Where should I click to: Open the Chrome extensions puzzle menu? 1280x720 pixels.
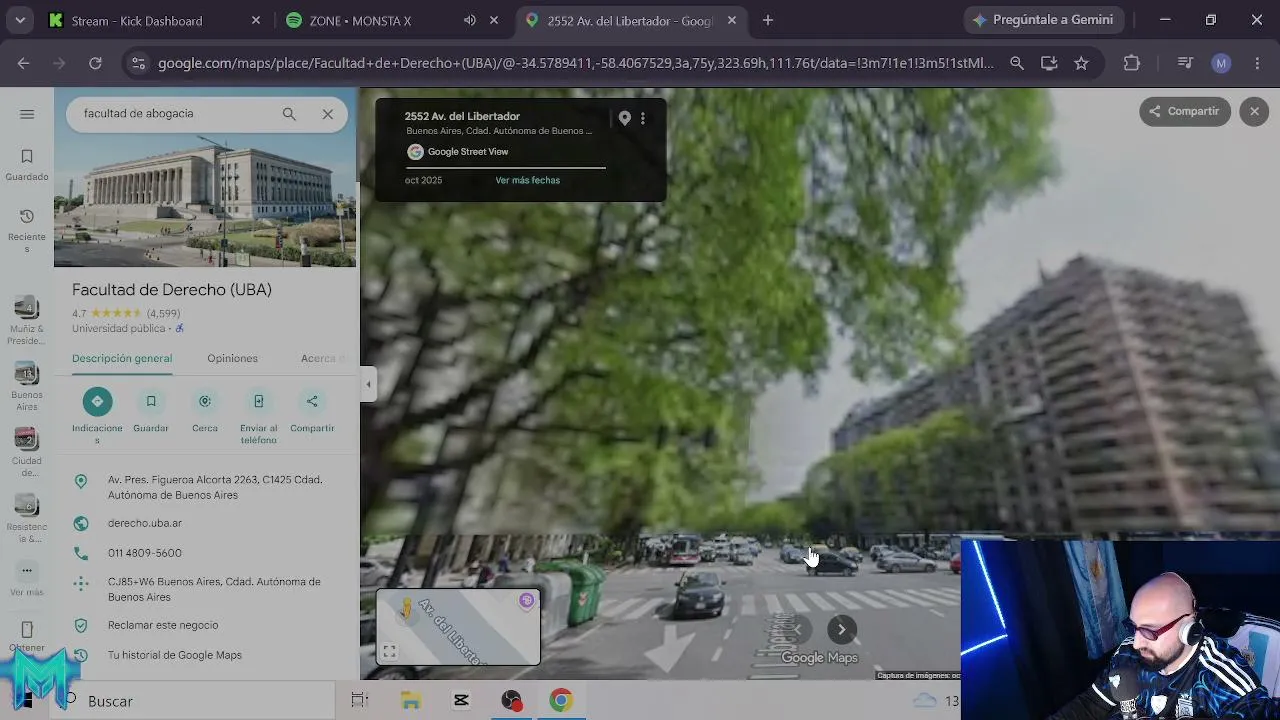click(1132, 63)
